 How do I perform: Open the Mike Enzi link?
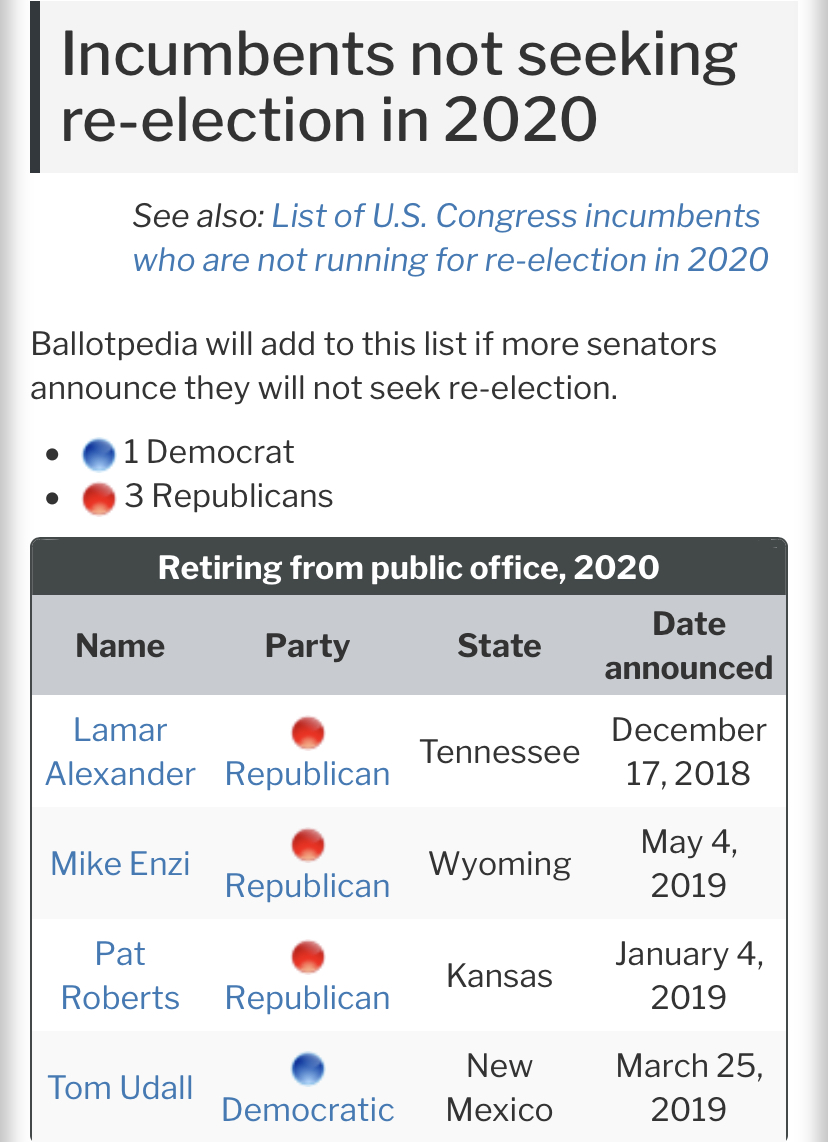120,864
